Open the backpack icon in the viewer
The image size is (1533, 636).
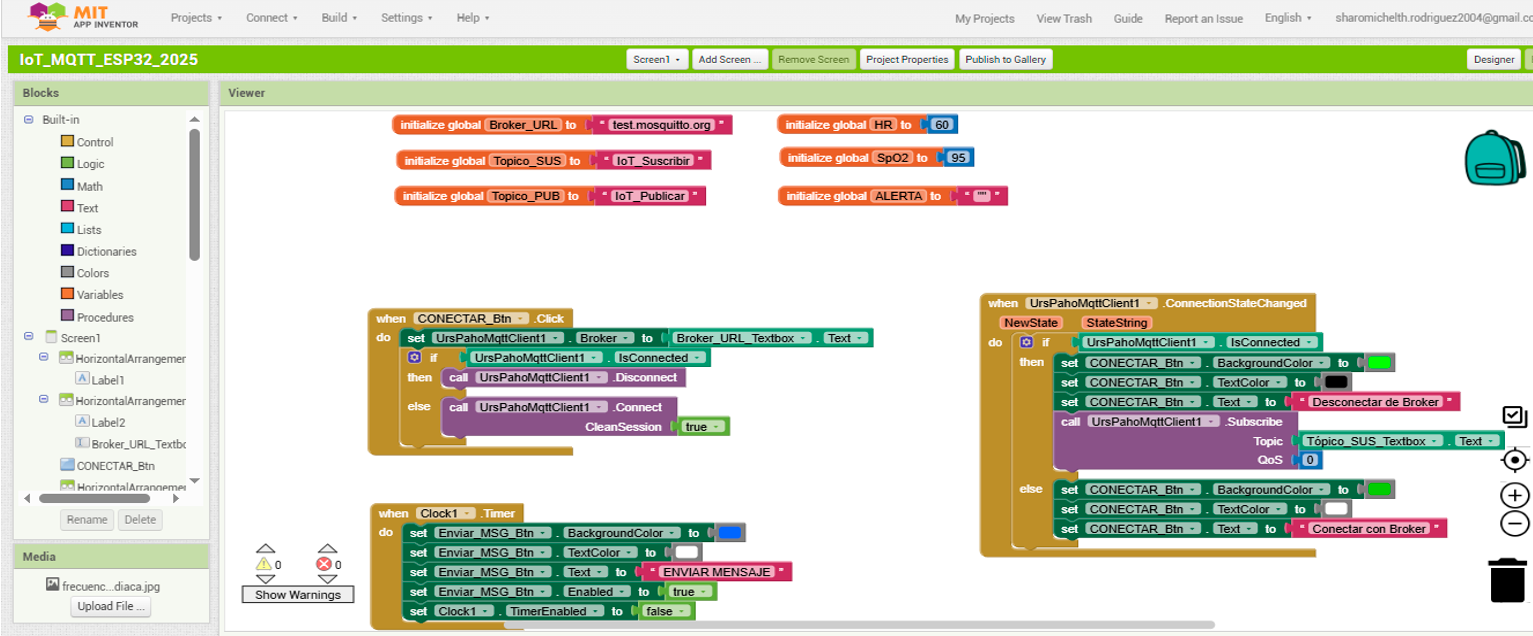click(x=1495, y=158)
